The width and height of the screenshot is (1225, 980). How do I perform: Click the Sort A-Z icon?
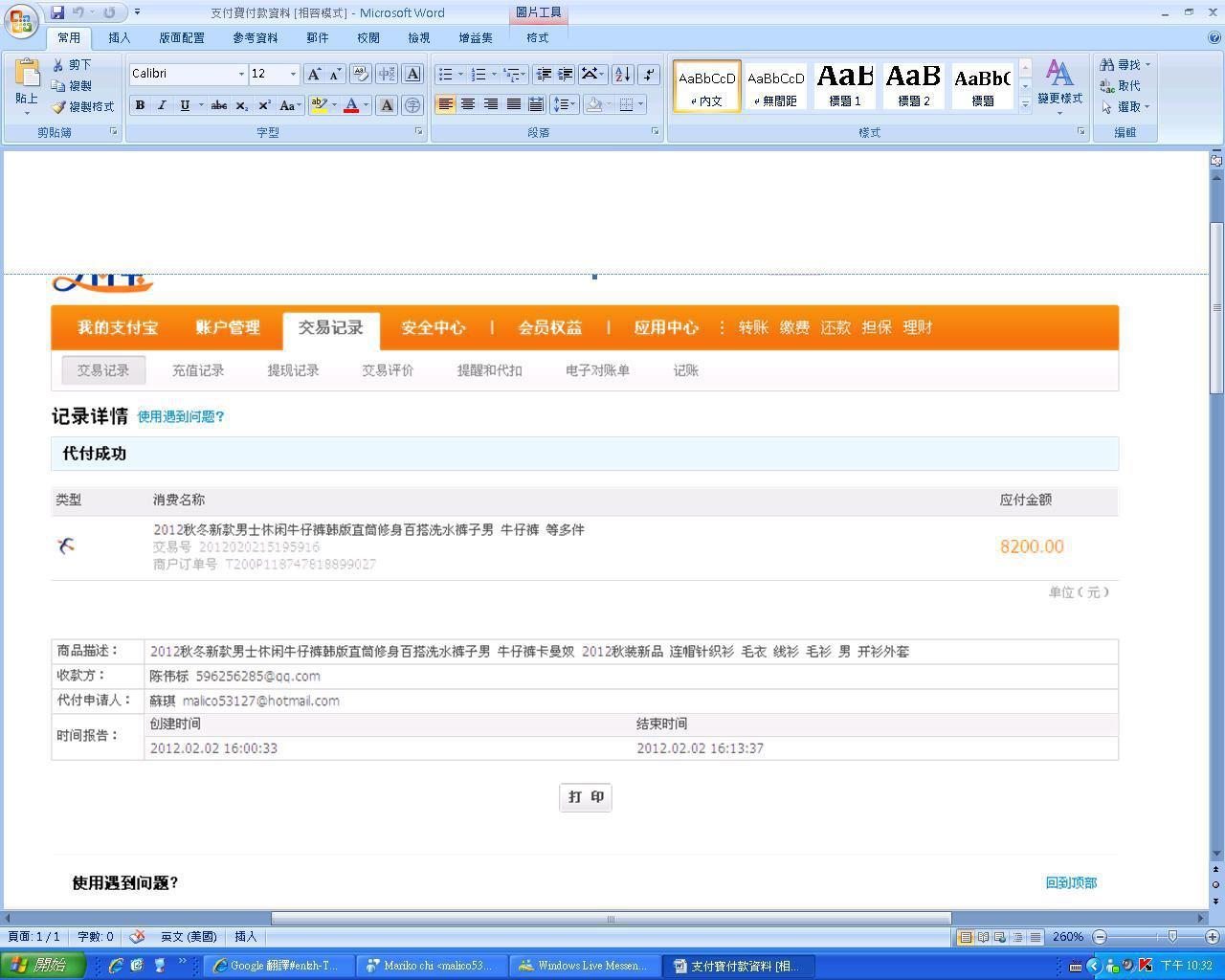622,75
